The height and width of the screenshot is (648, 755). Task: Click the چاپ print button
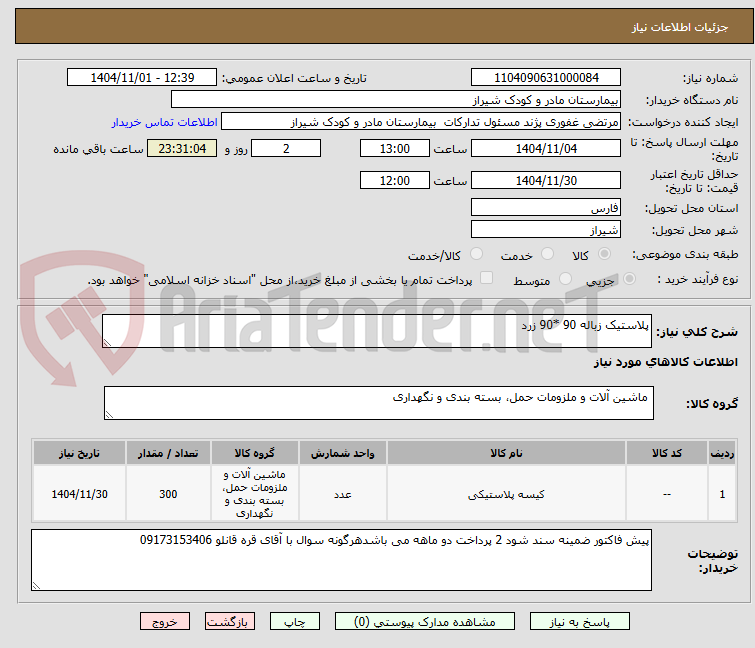tap(295, 622)
